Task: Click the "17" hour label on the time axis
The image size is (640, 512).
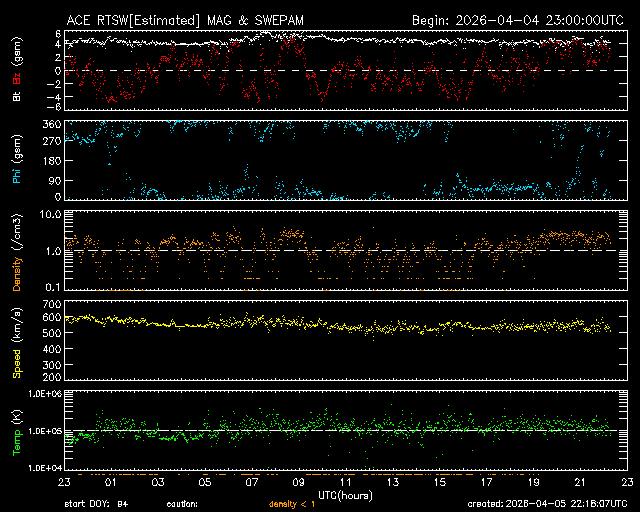Action: pyautogui.click(x=487, y=482)
